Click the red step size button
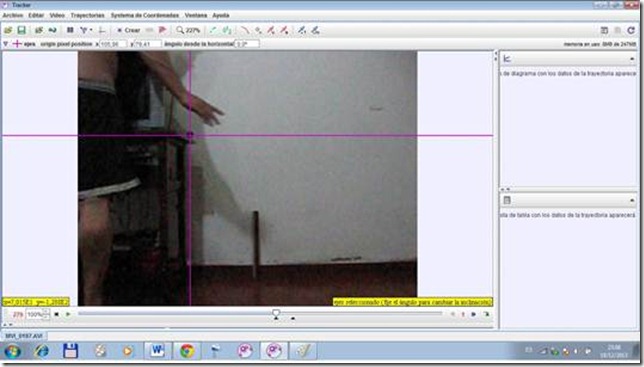This screenshot has width=644, height=367. [463, 314]
